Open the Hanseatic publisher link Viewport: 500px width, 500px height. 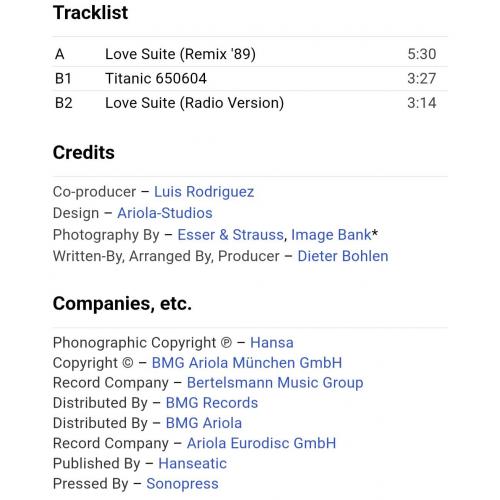point(192,464)
